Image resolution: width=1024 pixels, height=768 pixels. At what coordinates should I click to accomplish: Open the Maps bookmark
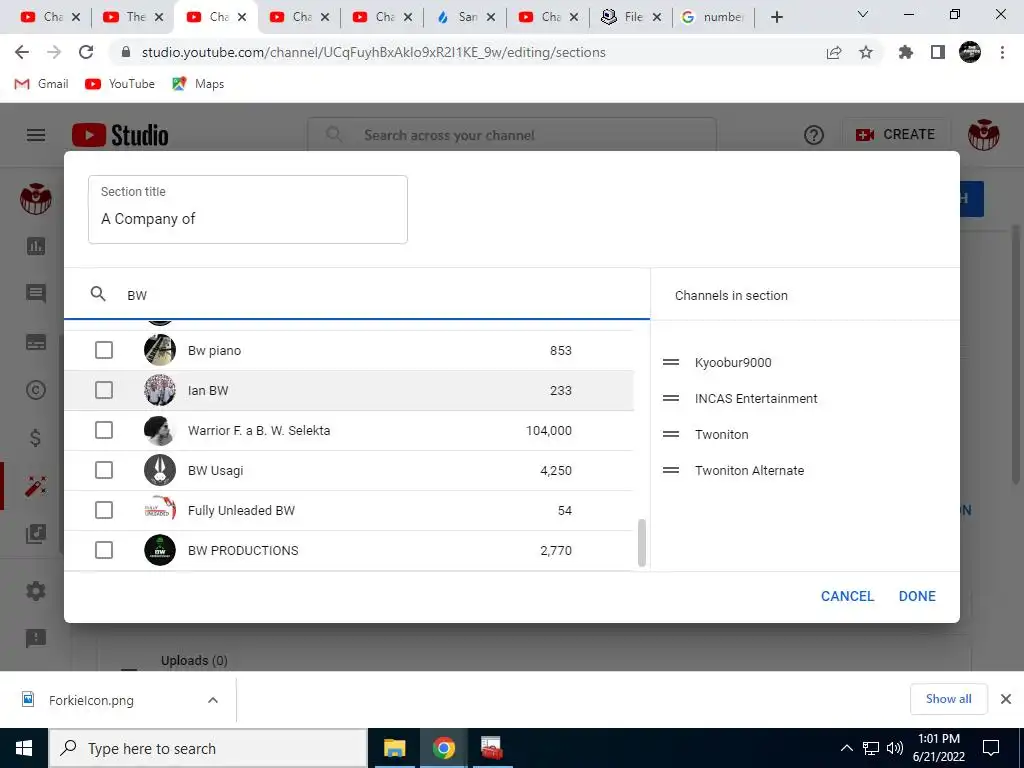tap(198, 84)
